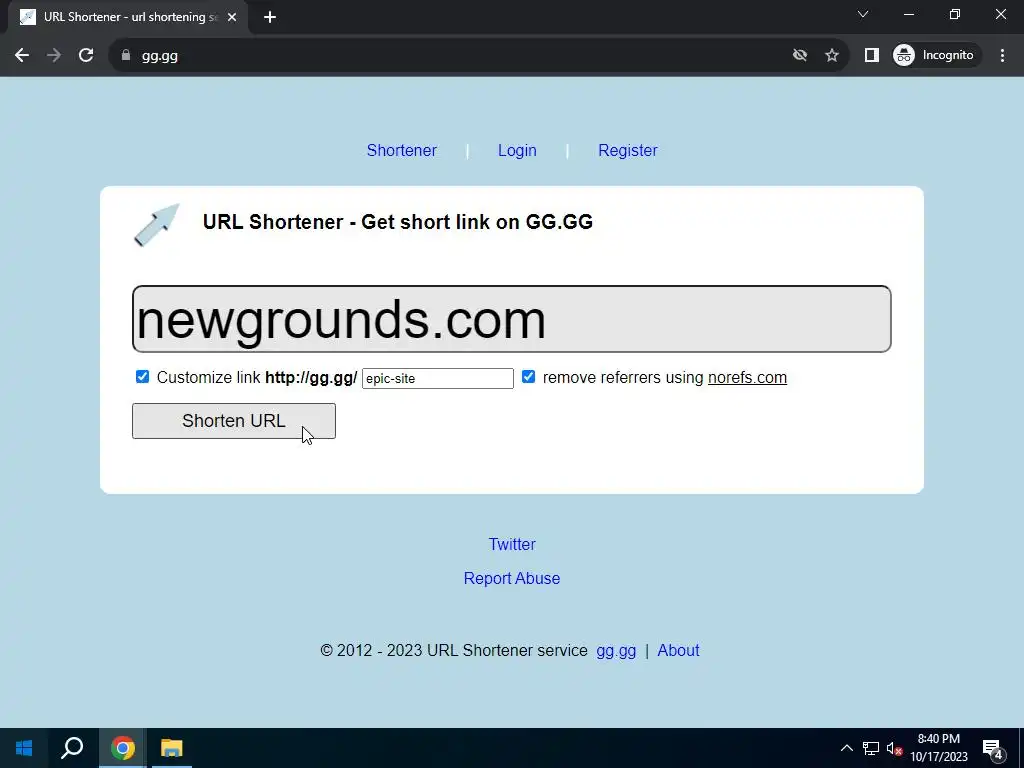Screen dimensions: 1024x768
Task: Open File Explorer from the taskbar
Action: pos(172,748)
